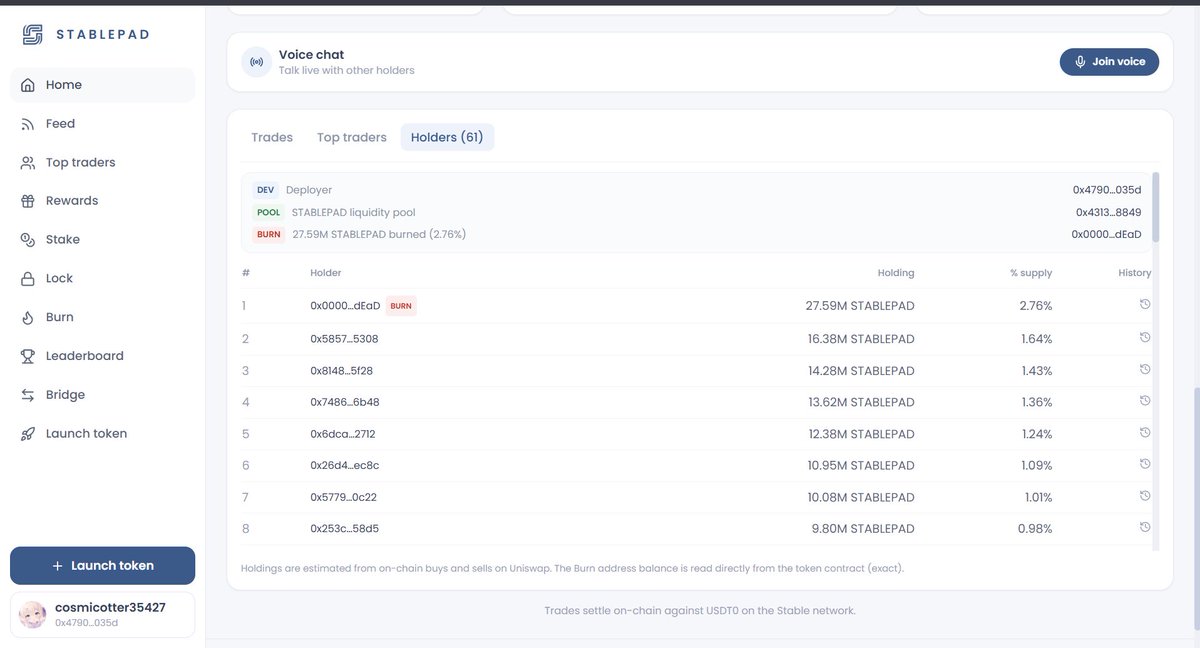Click the 27.59M STABLEPAD holding value
Image resolution: width=1200 pixels, height=648 pixels.
pos(860,306)
